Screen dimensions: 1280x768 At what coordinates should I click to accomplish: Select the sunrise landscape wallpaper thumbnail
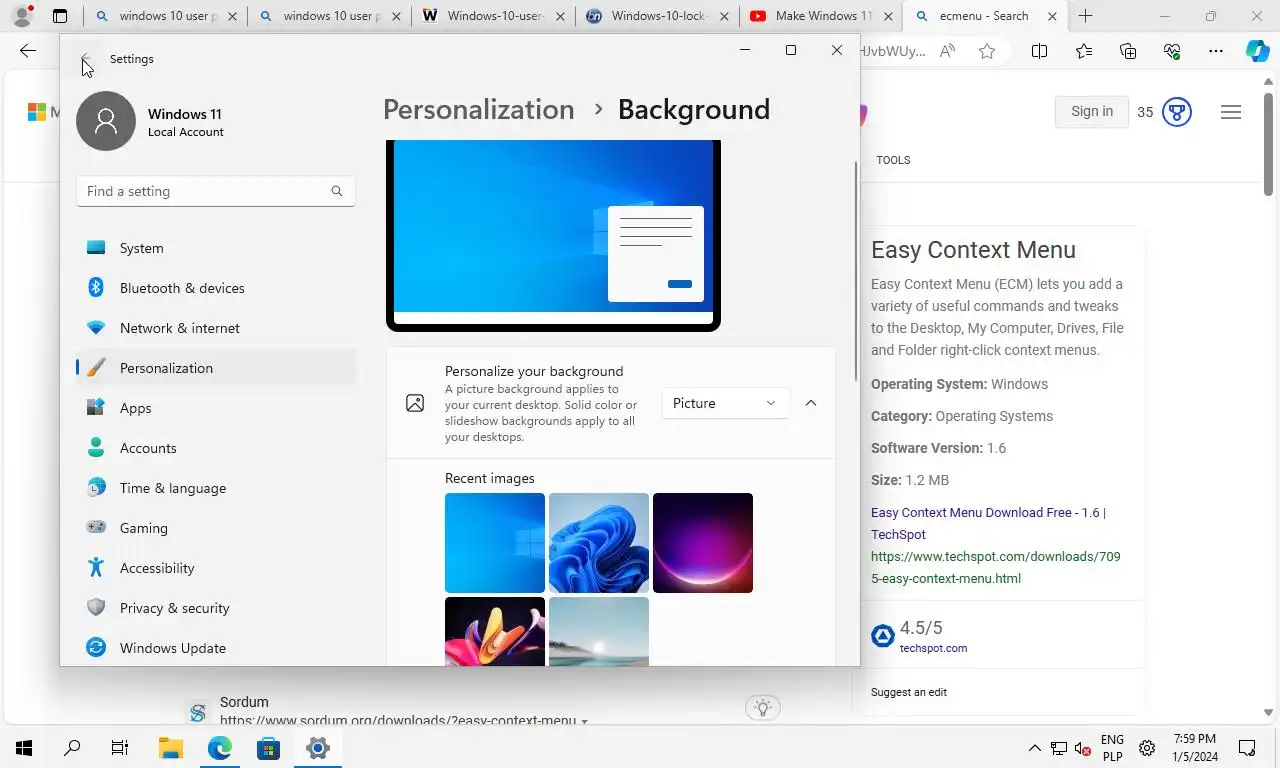click(x=599, y=631)
